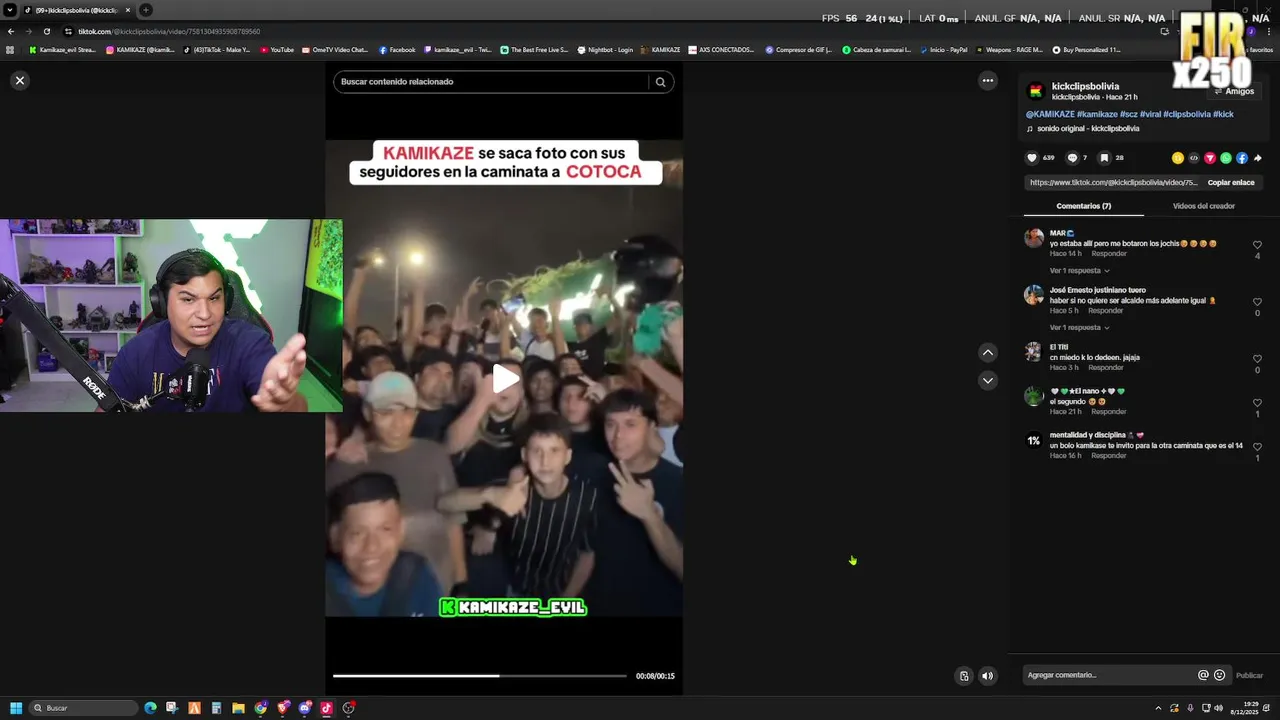Click the search magnifier icon in related content bar

click(660, 82)
